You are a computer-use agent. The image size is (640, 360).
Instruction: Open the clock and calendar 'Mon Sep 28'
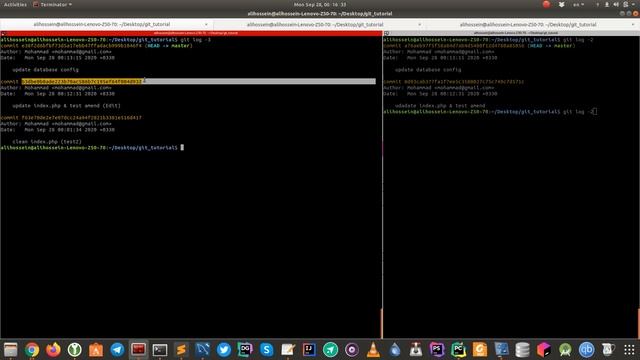coord(320,4)
